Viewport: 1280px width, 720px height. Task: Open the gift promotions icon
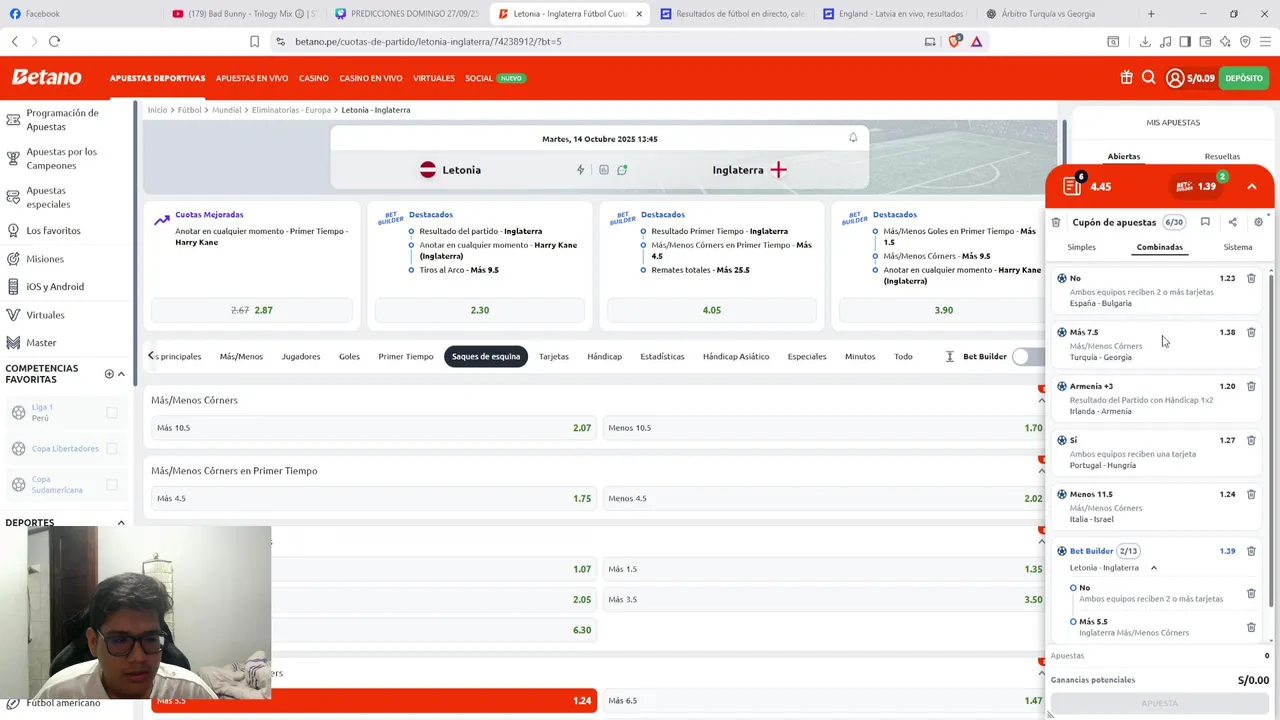pos(1126,78)
